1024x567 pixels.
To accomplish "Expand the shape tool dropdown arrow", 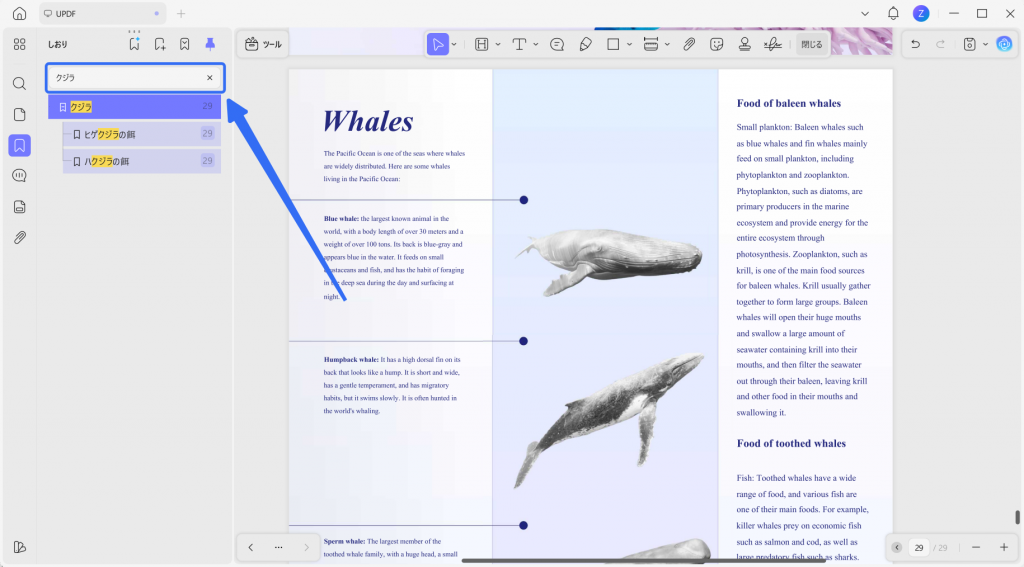I will click(630, 44).
